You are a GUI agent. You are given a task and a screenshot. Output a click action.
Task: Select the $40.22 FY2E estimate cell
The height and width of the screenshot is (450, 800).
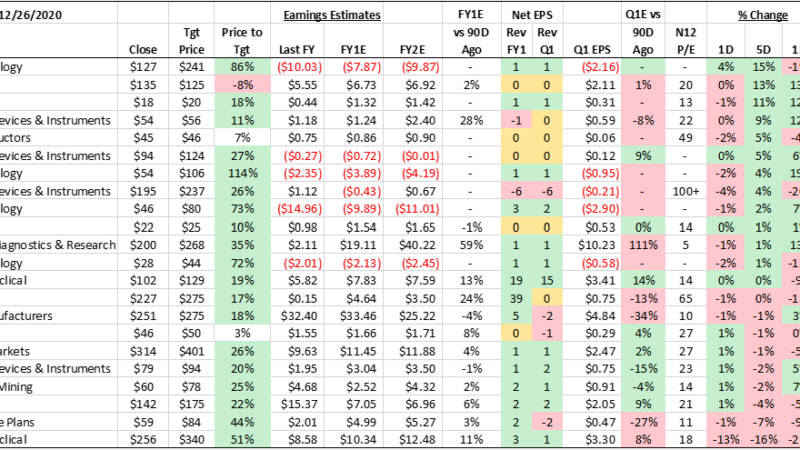coord(409,245)
